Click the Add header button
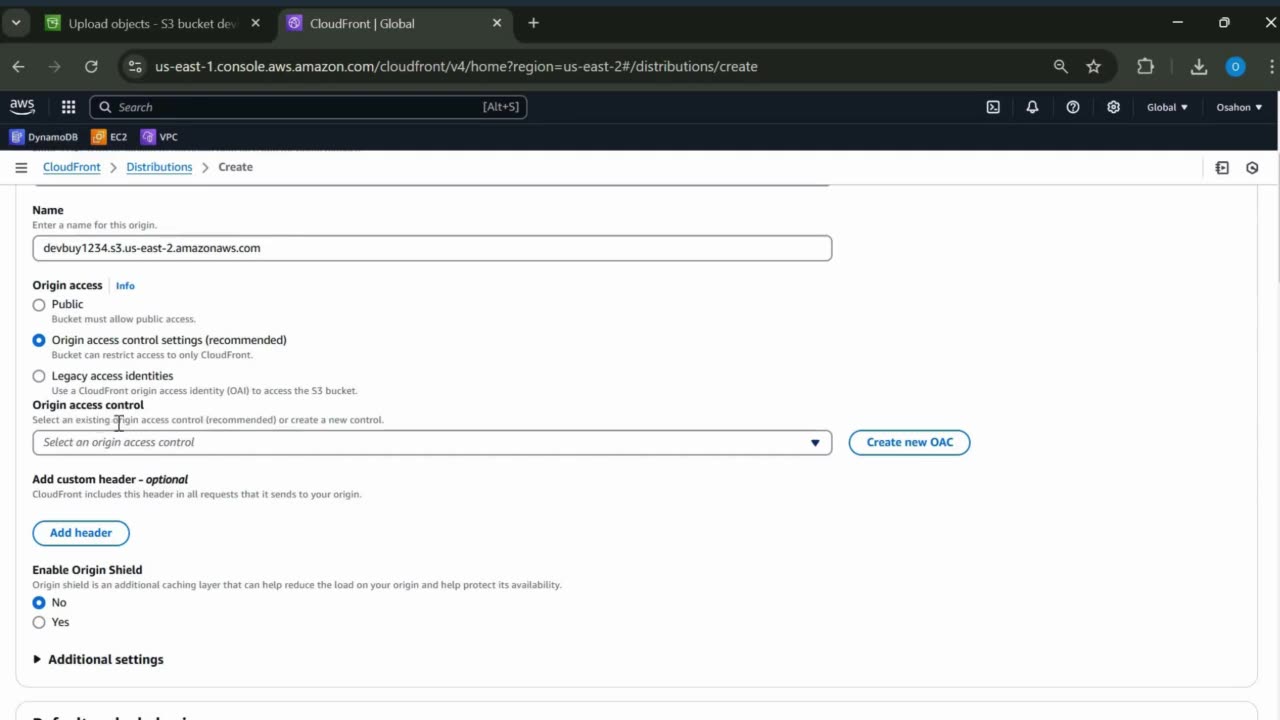Viewport: 1280px width, 720px height. pyautogui.click(x=81, y=533)
